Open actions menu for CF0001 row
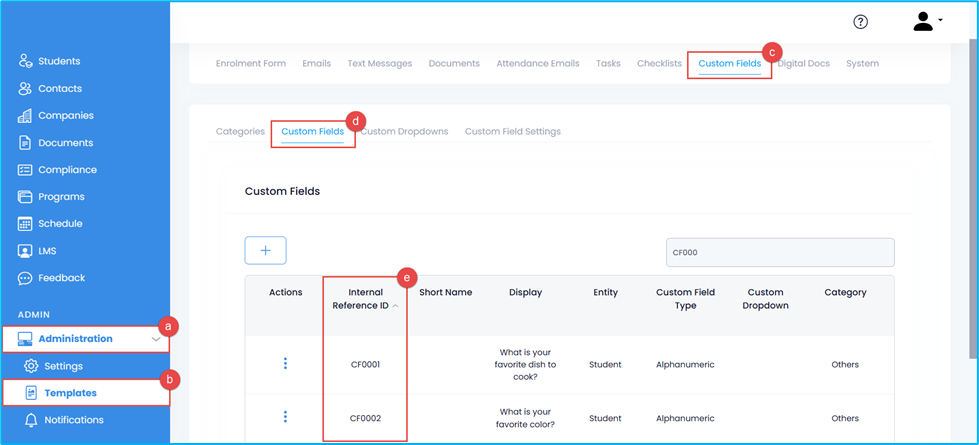Image resolution: width=979 pixels, height=445 pixels. point(285,364)
